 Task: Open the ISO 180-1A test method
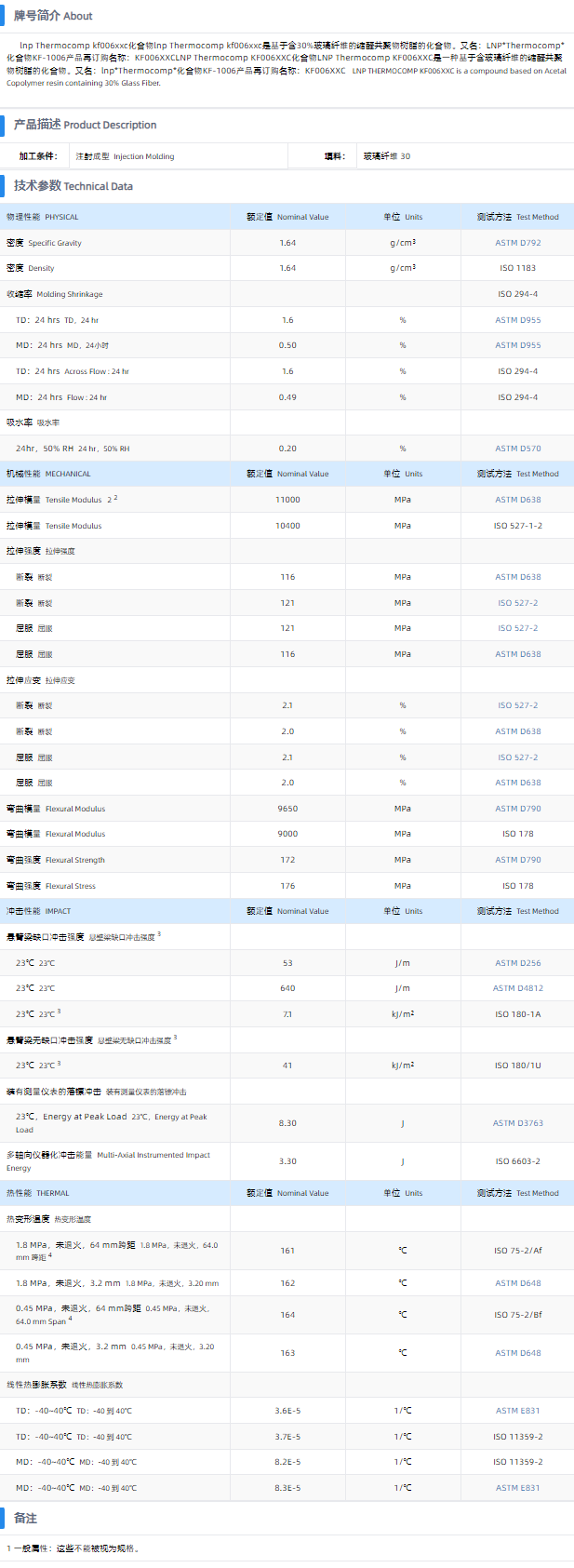click(517, 1014)
